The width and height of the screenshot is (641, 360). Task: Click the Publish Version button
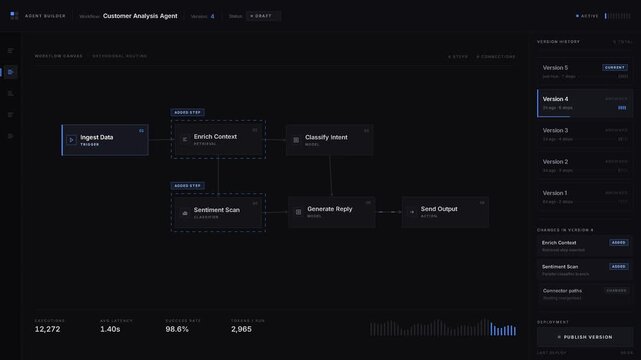pos(585,337)
